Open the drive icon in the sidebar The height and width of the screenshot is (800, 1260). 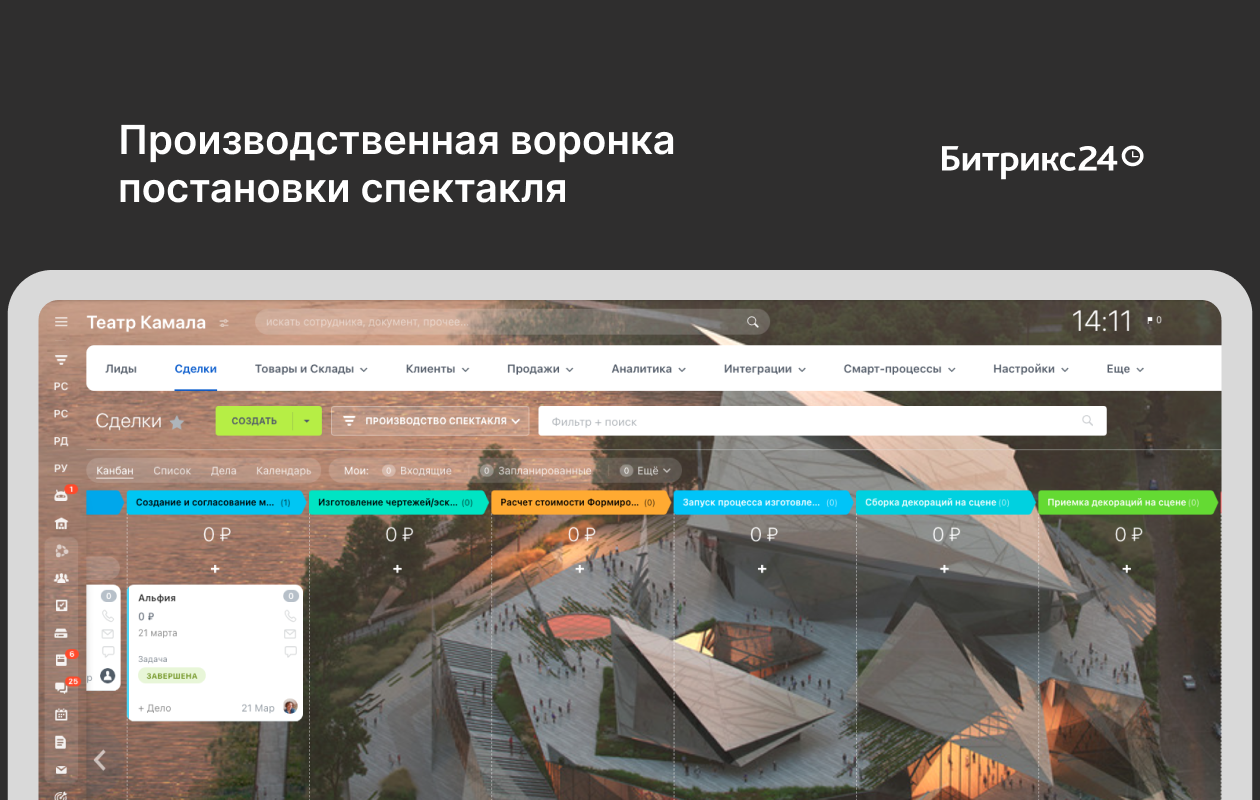coord(61,633)
